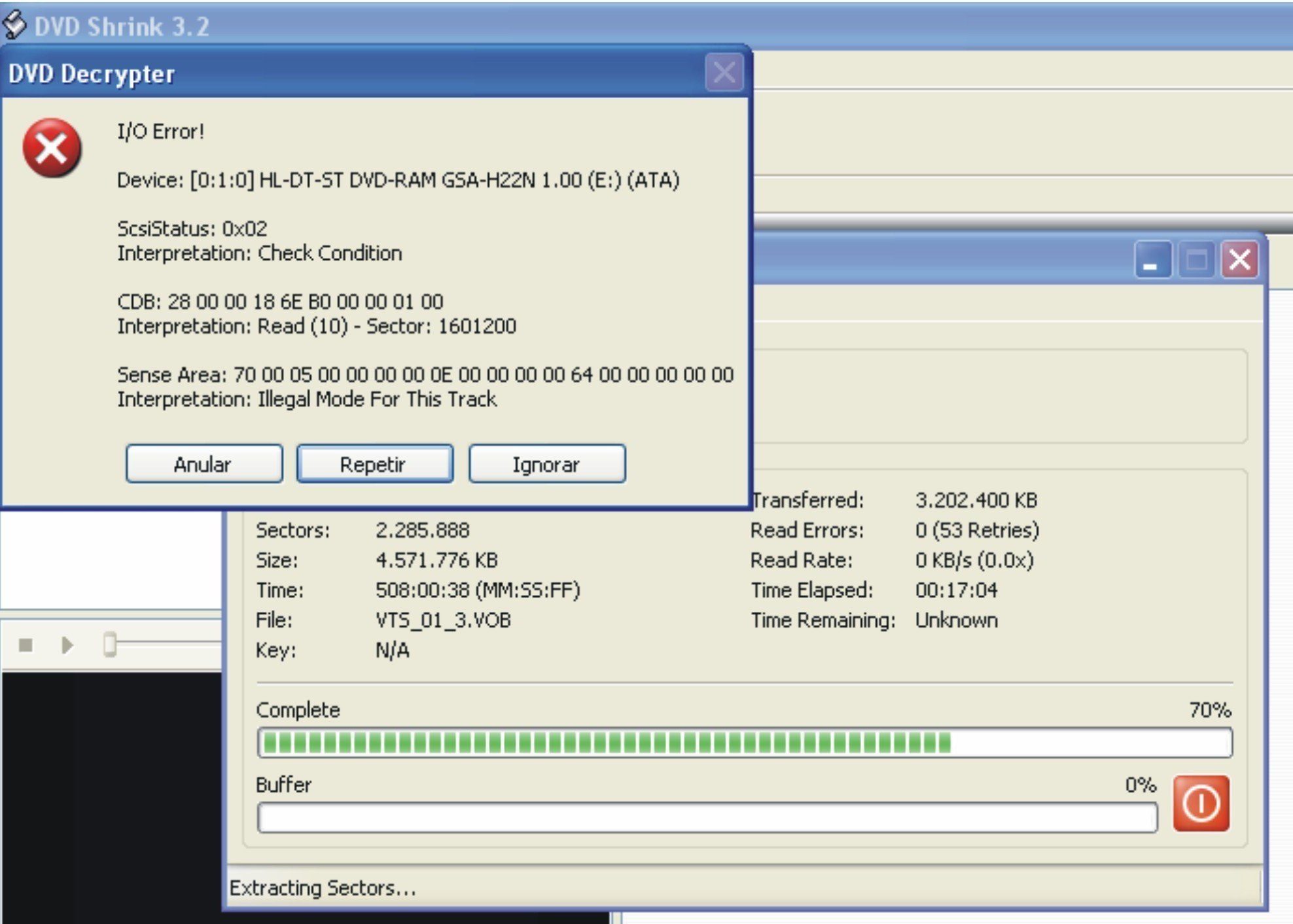Select the Device HL-DT-ST DVD-RAM line
The width and height of the screenshot is (1293, 924).
(x=399, y=180)
